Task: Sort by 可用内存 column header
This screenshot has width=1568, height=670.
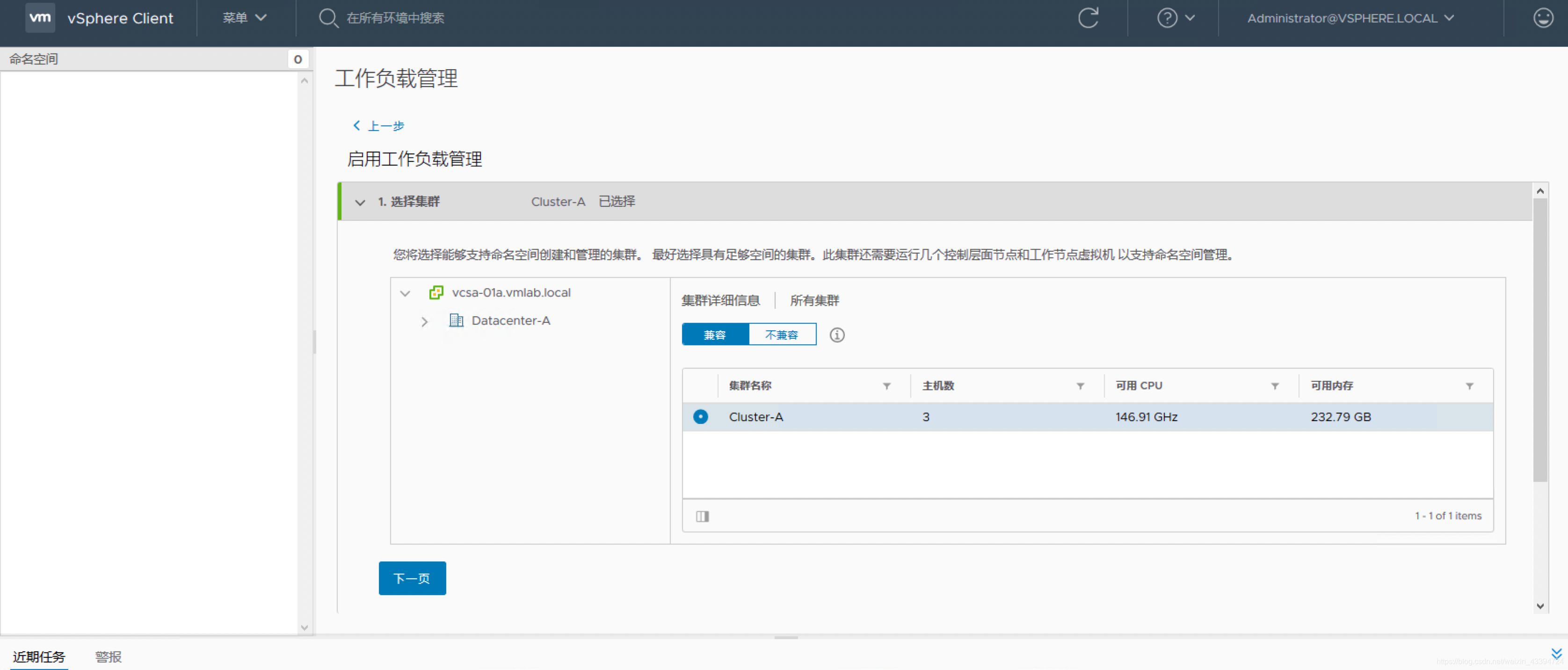Action: (x=1332, y=386)
